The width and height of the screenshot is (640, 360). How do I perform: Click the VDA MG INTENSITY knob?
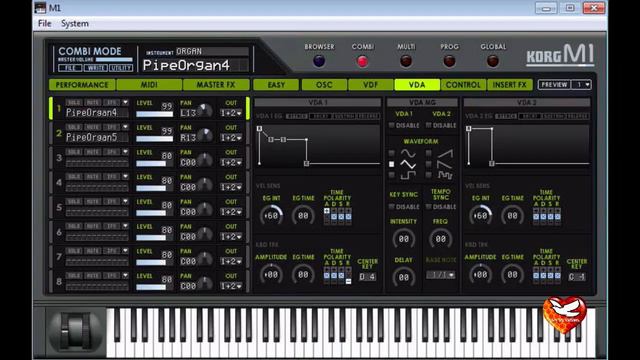(403, 239)
